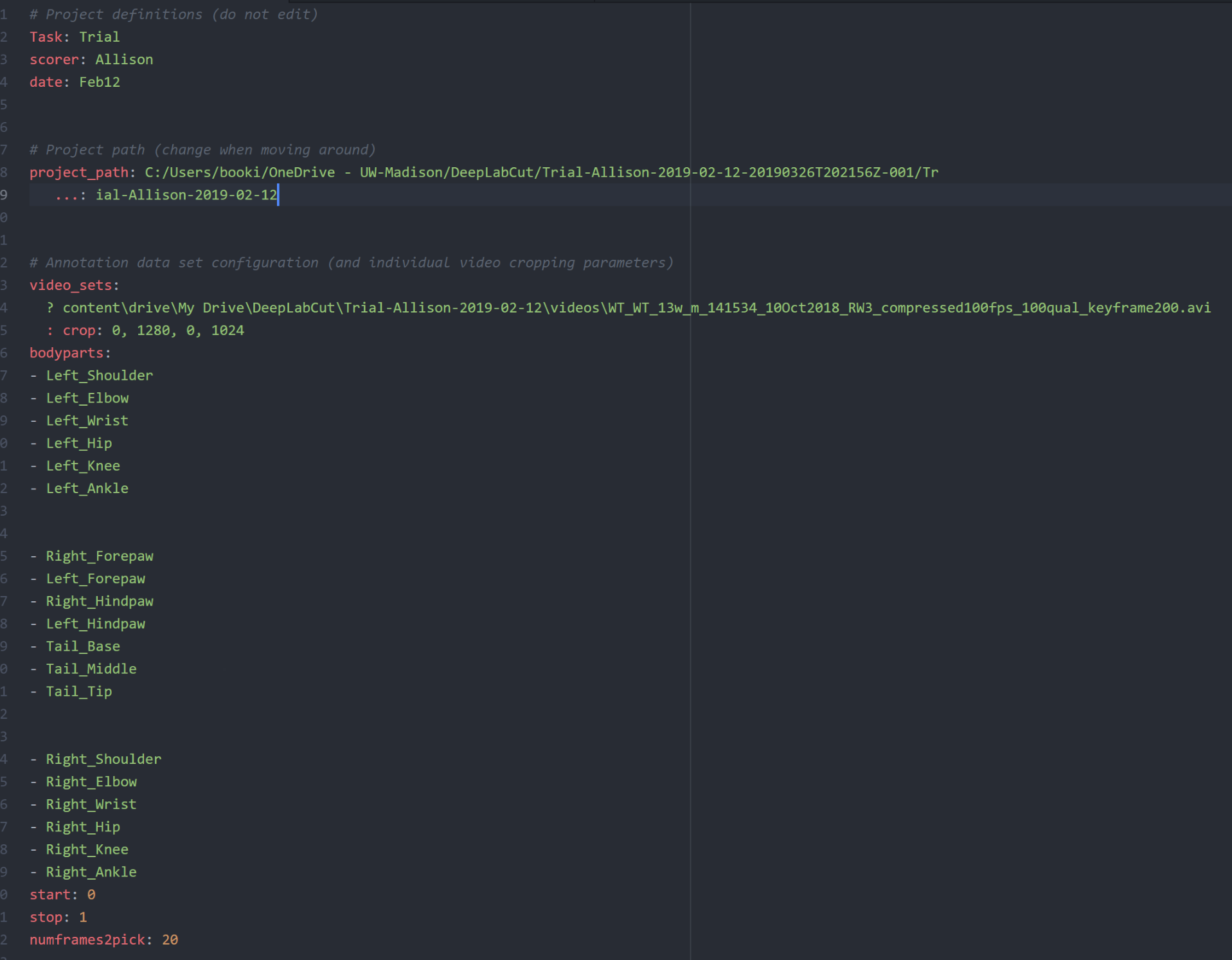1232x960 pixels.
Task: Click the "Left_Hindpaw" bodypart
Action: (95, 623)
